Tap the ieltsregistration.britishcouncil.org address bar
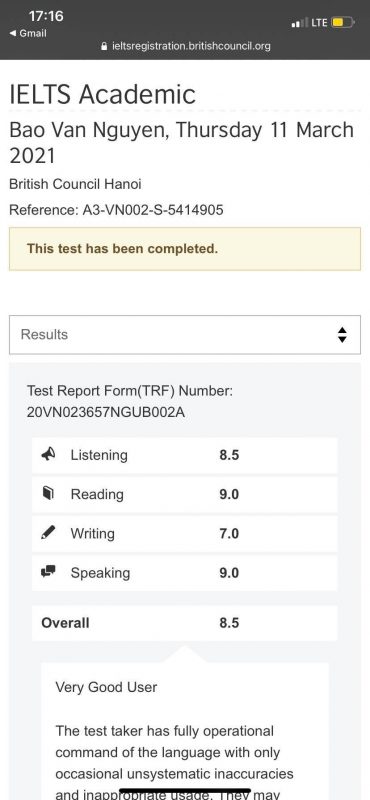The width and height of the screenshot is (370, 800). [x=185, y=46]
